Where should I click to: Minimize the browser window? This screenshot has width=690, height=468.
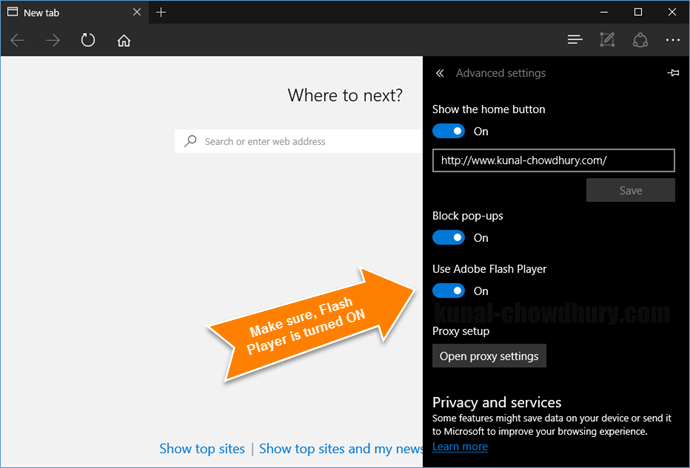pyautogui.click(x=604, y=12)
